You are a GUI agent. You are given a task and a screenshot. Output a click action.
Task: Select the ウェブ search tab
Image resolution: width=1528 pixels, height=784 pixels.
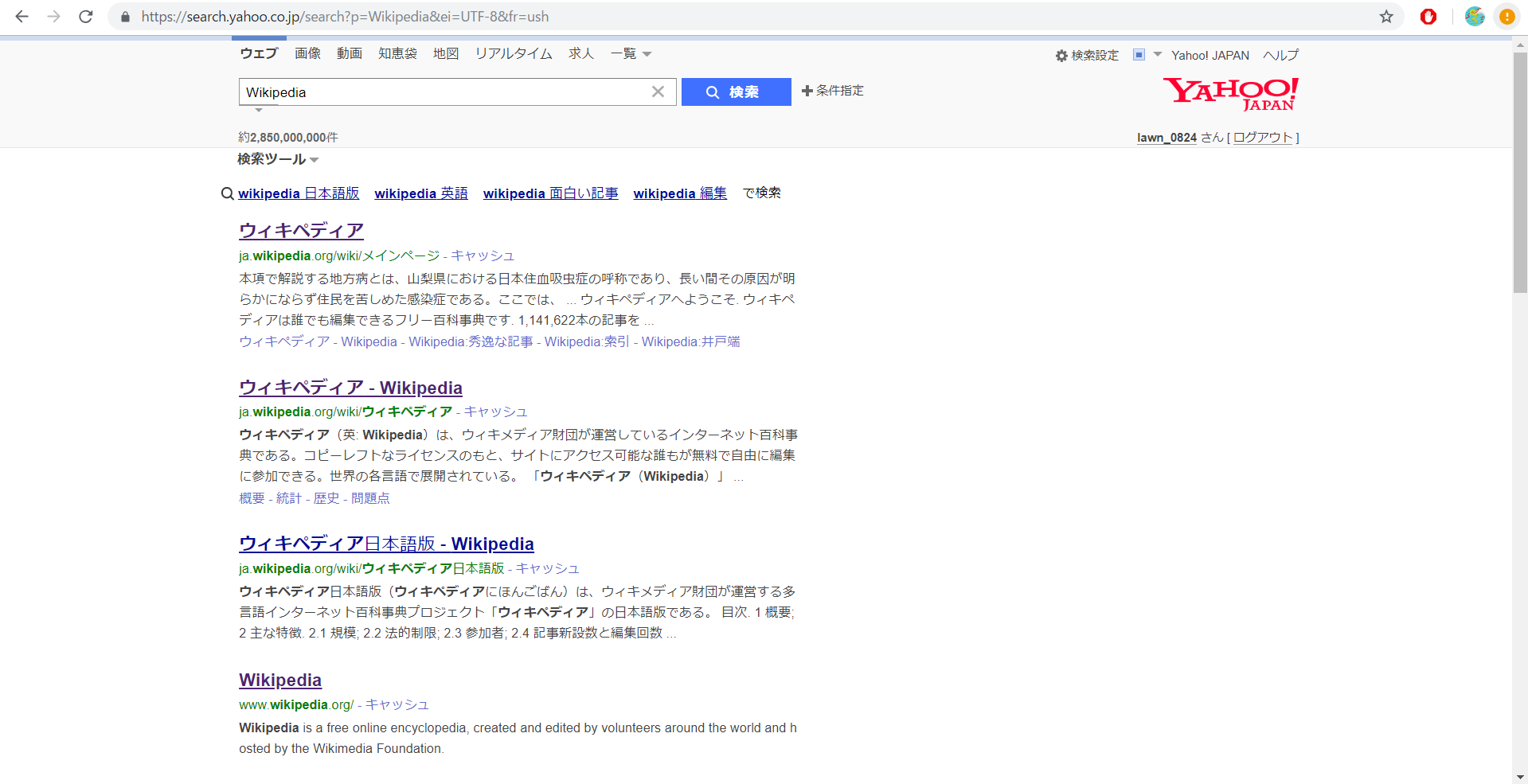pyautogui.click(x=259, y=53)
